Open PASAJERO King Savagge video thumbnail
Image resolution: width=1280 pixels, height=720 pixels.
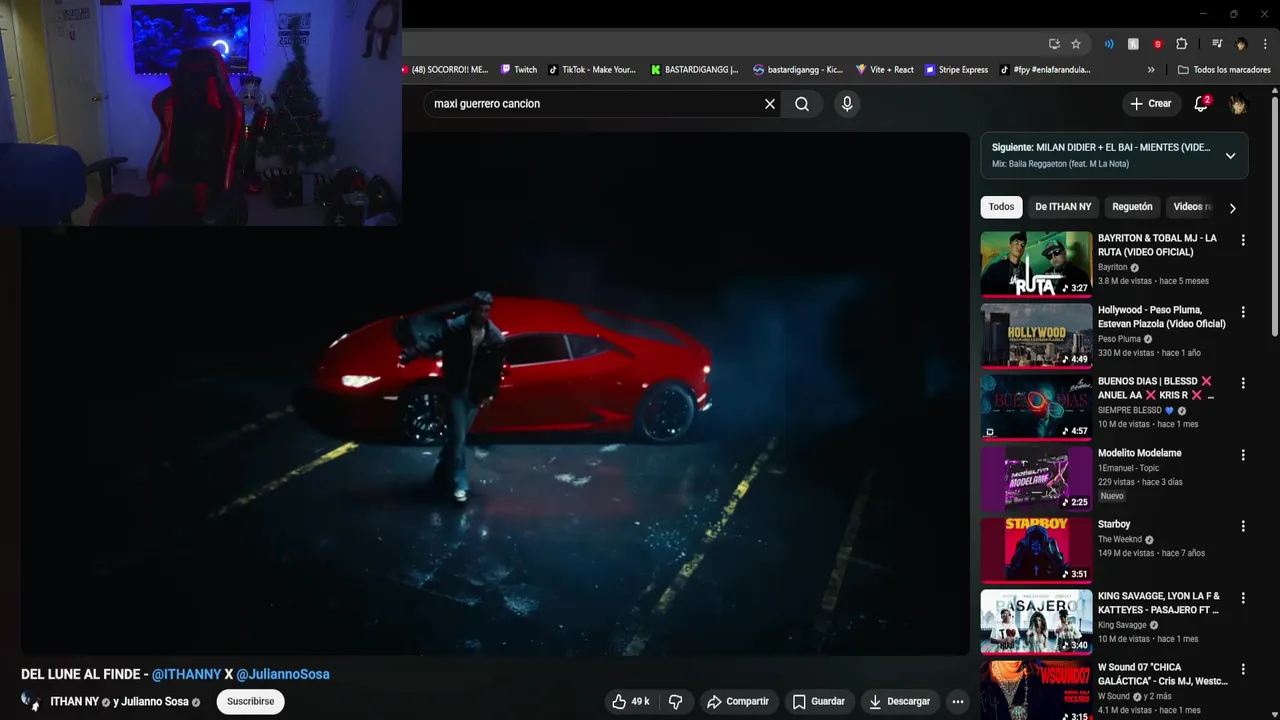1036,622
